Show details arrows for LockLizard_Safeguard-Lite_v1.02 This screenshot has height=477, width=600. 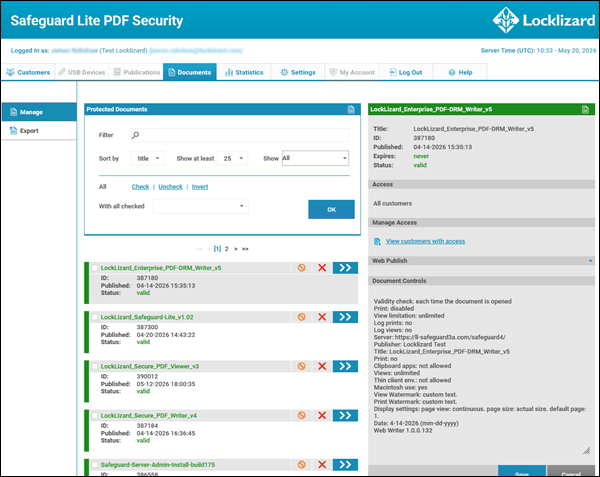345,317
